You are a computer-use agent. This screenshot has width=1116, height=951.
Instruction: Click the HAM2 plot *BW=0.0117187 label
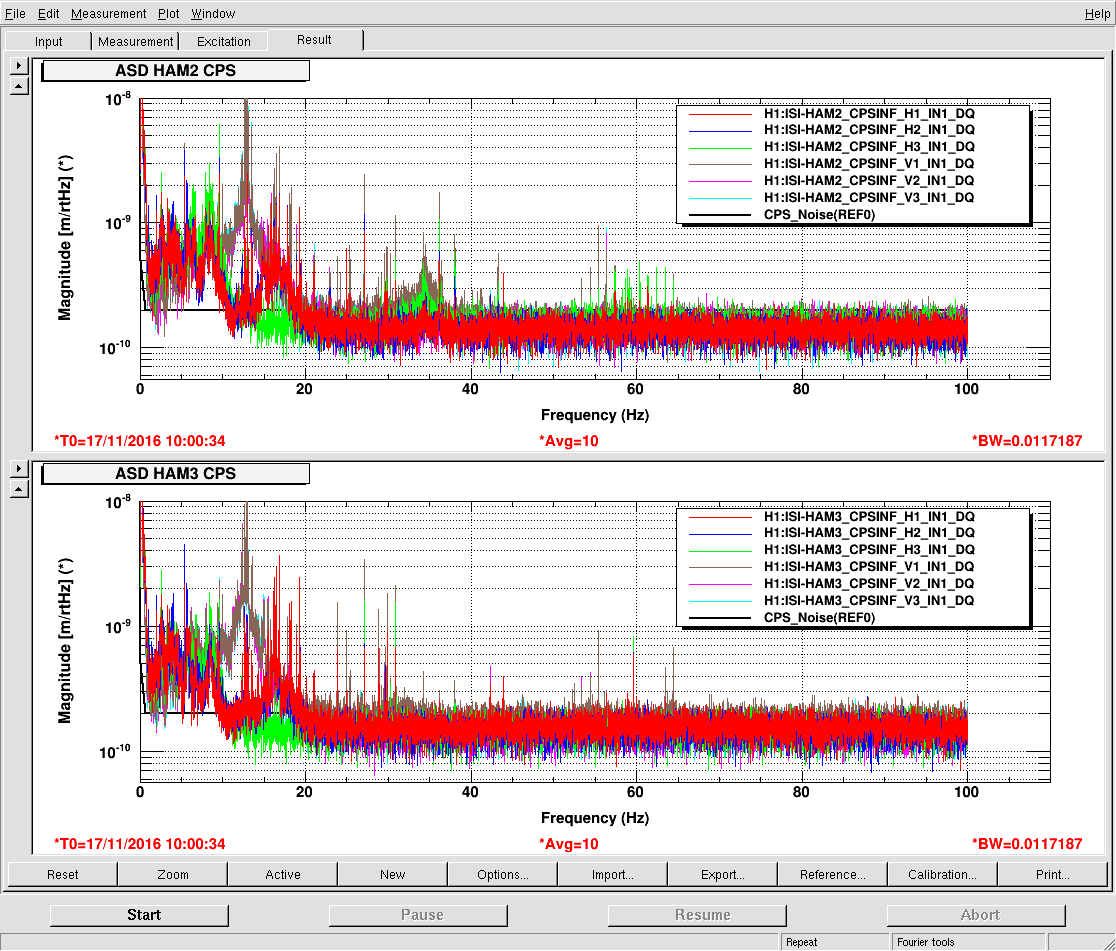[1027, 441]
